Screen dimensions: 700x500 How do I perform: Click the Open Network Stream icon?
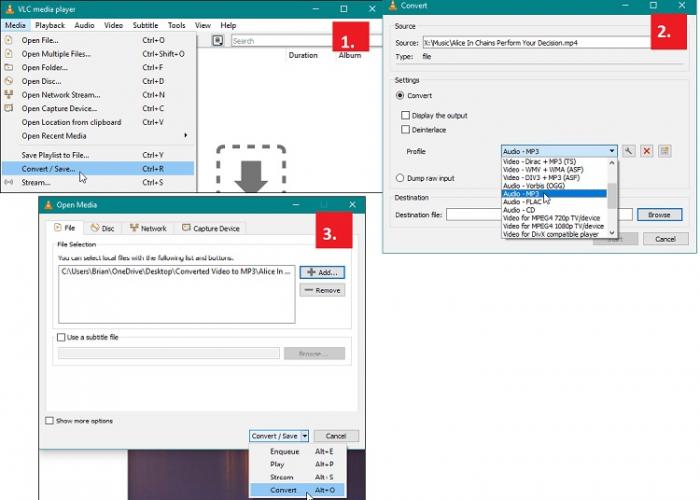coord(8,95)
